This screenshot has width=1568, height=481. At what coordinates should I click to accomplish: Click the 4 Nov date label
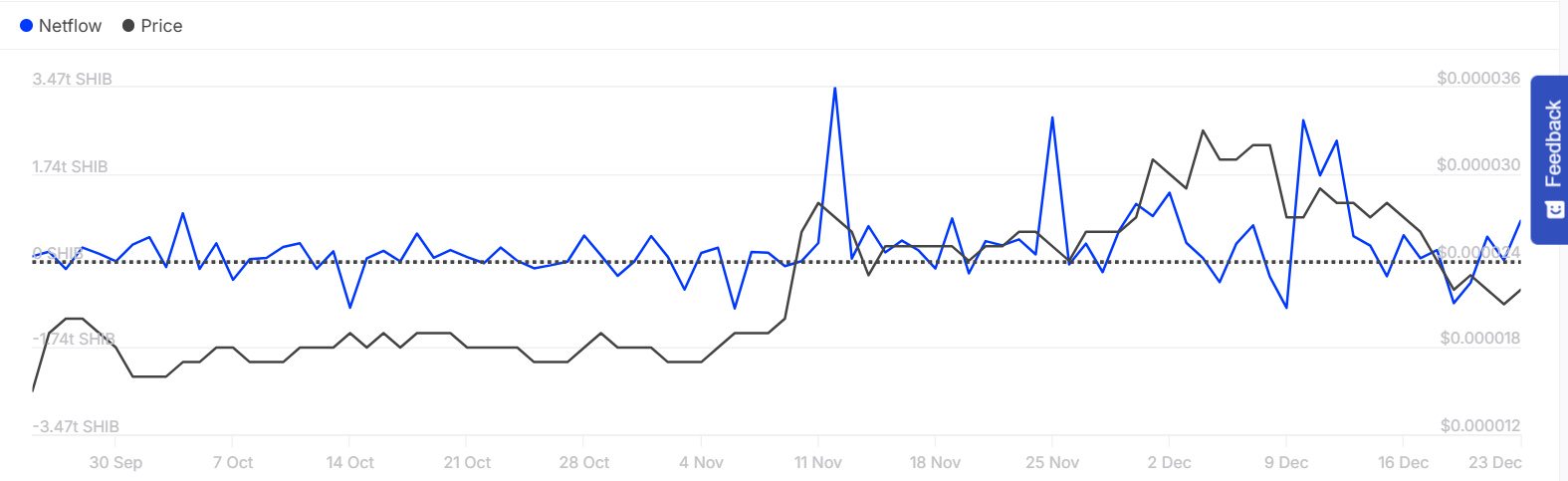click(x=701, y=463)
